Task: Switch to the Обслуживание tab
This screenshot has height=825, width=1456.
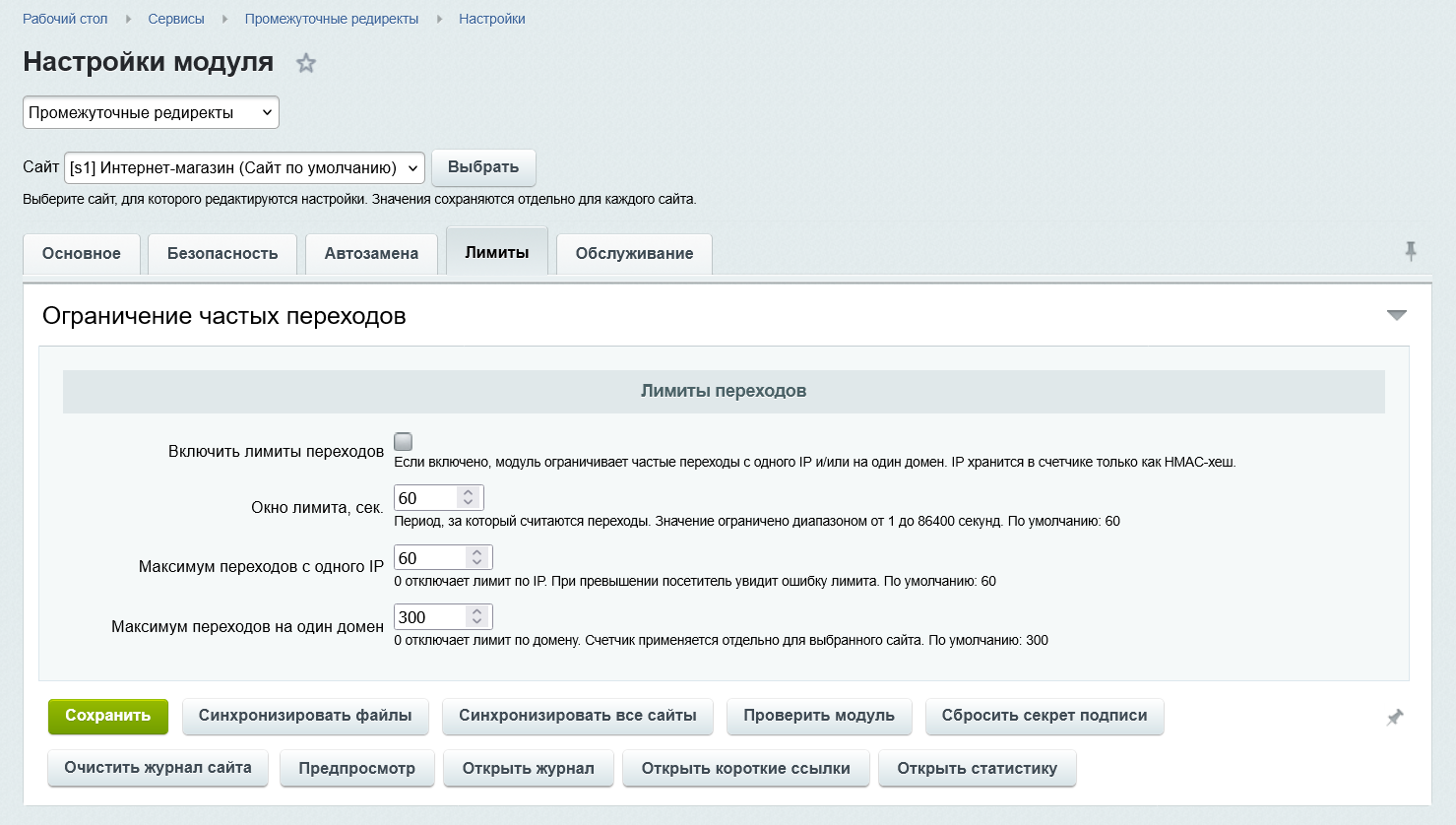Action: coord(634,253)
